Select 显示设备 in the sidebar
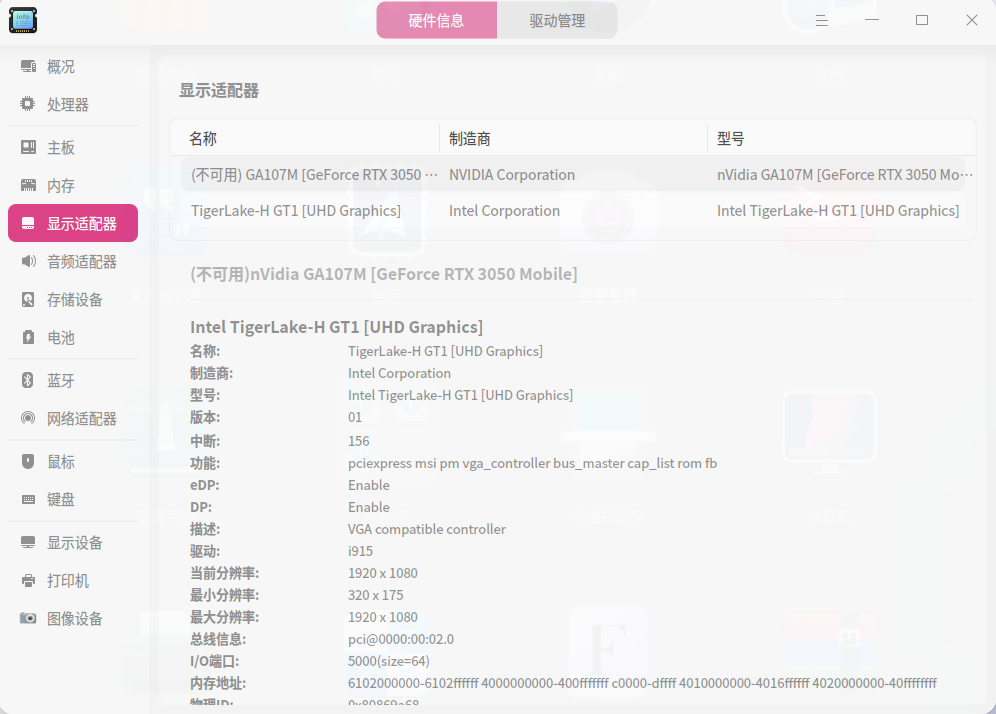The image size is (996, 714). 73,542
